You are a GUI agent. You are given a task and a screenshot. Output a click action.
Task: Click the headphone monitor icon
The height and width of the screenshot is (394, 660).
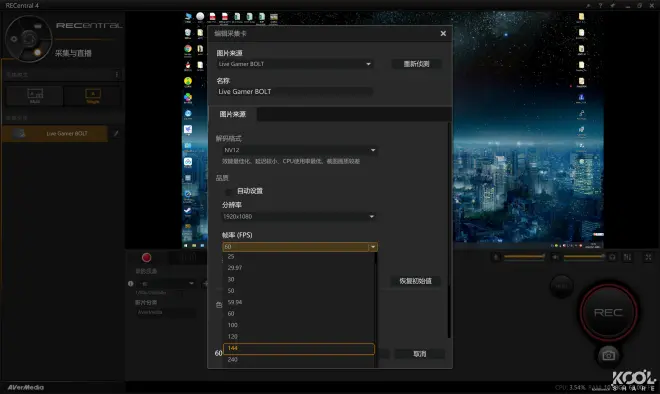point(612,257)
